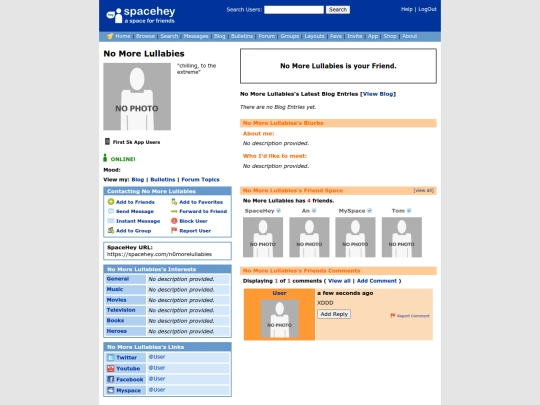Click the green online status person icon
Viewport: 540px width, 405px height.
point(105,158)
